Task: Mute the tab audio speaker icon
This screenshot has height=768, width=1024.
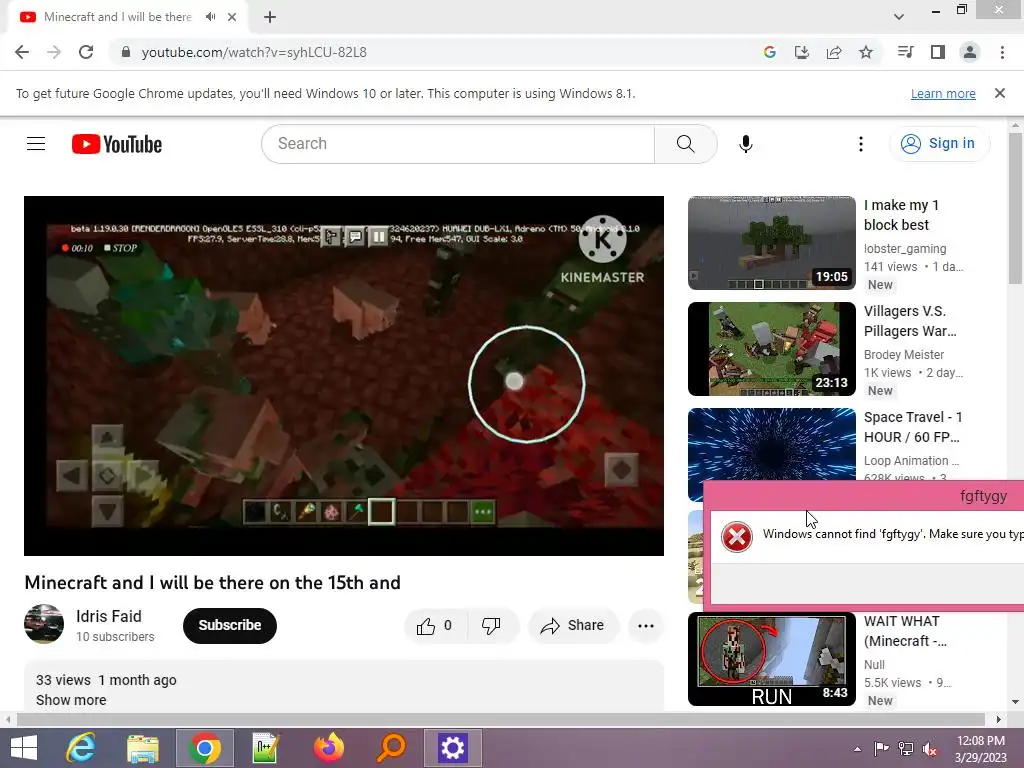Action: 210,17
